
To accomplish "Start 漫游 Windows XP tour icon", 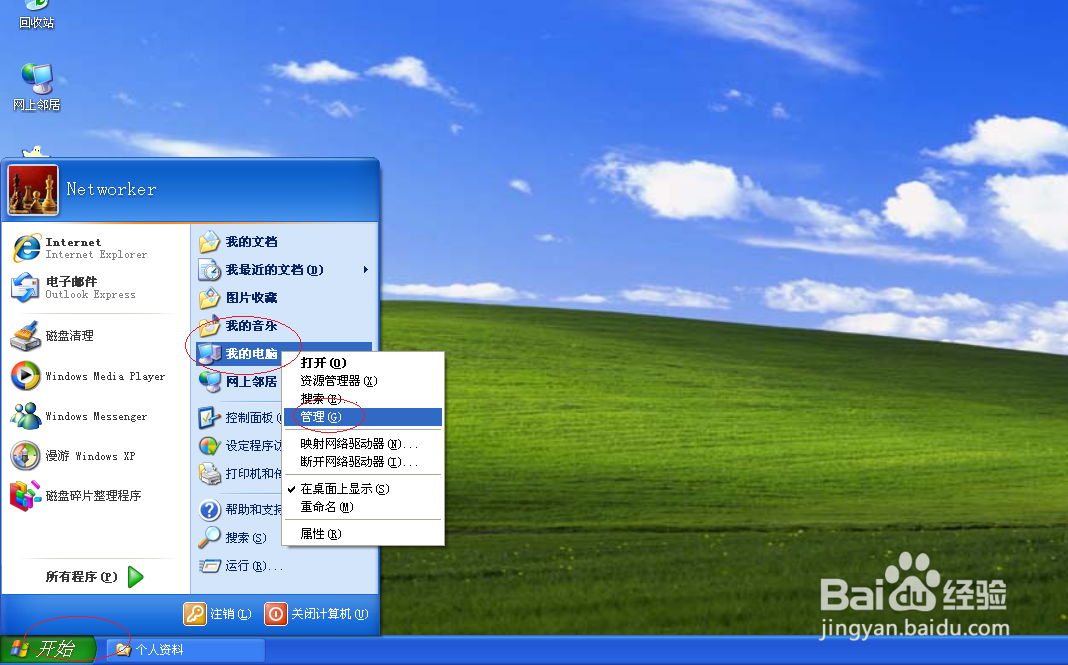I will pyautogui.click(x=25, y=456).
